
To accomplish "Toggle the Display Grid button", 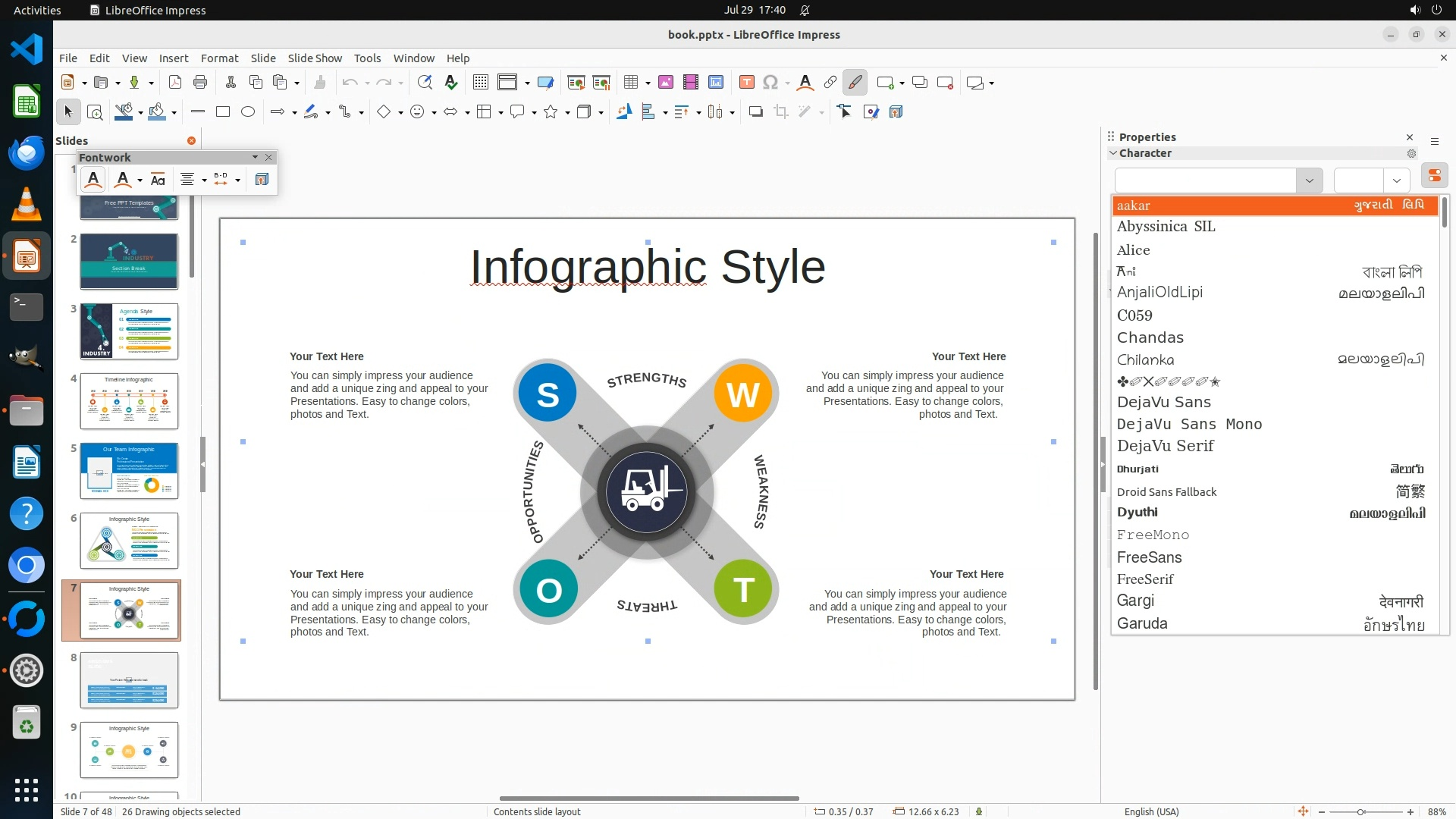I will [481, 83].
